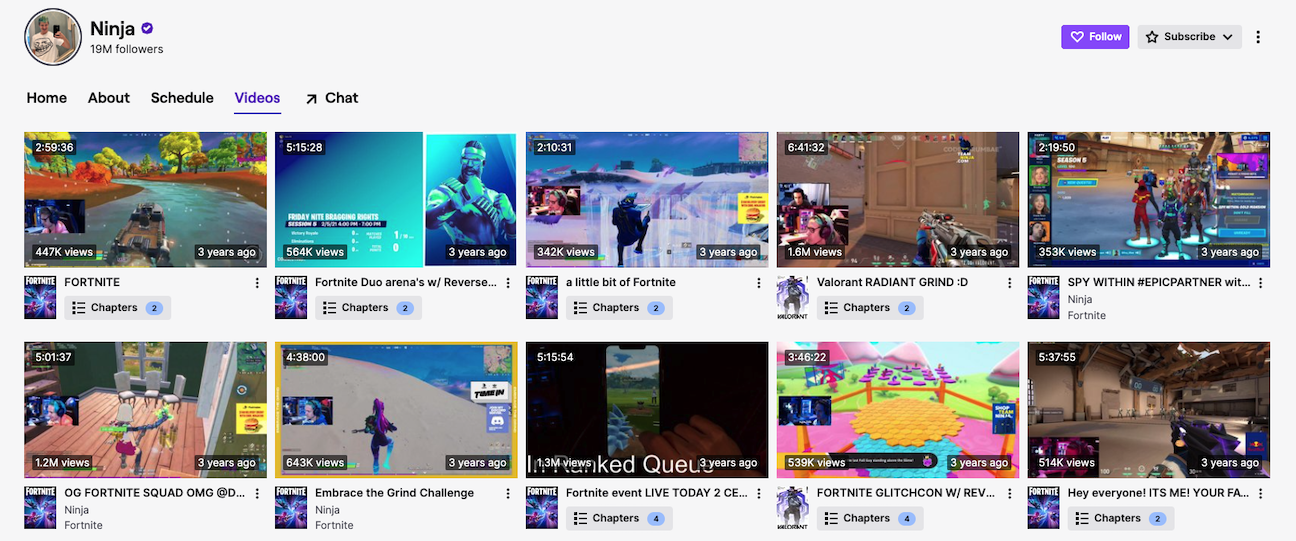Click the 19M followers text
The width and height of the screenshot is (1296, 541).
pyautogui.click(x=126, y=49)
